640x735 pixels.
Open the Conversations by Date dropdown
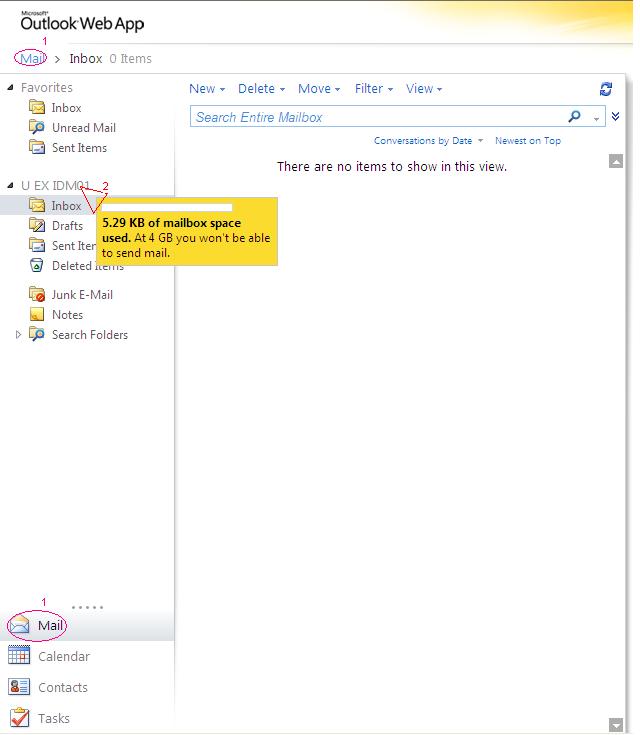point(428,141)
